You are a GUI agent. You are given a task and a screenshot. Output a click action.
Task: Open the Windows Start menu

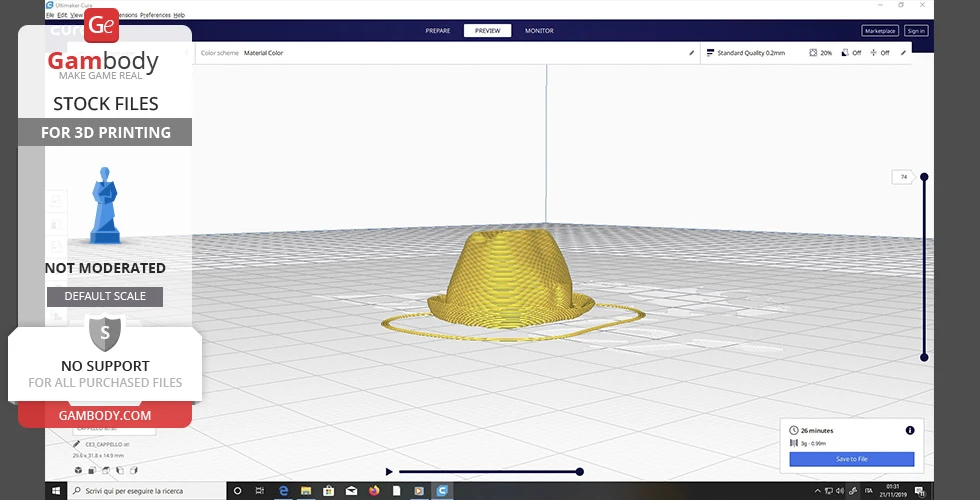coord(55,491)
